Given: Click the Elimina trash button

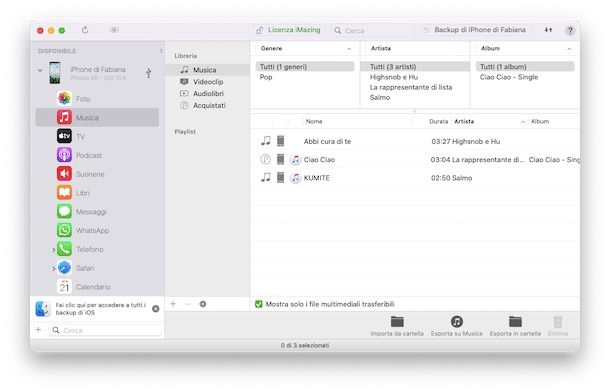Looking at the screenshot, I should coord(557,326).
